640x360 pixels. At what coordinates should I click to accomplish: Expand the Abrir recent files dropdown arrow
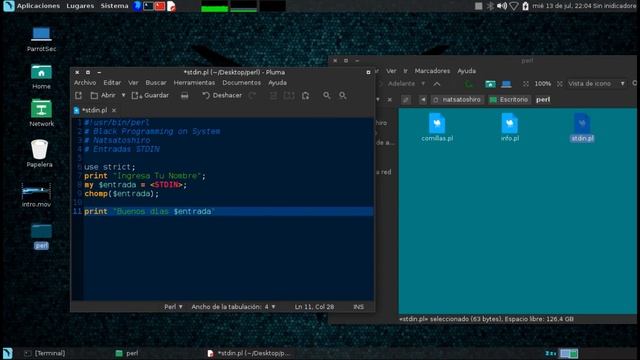(x=123, y=96)
